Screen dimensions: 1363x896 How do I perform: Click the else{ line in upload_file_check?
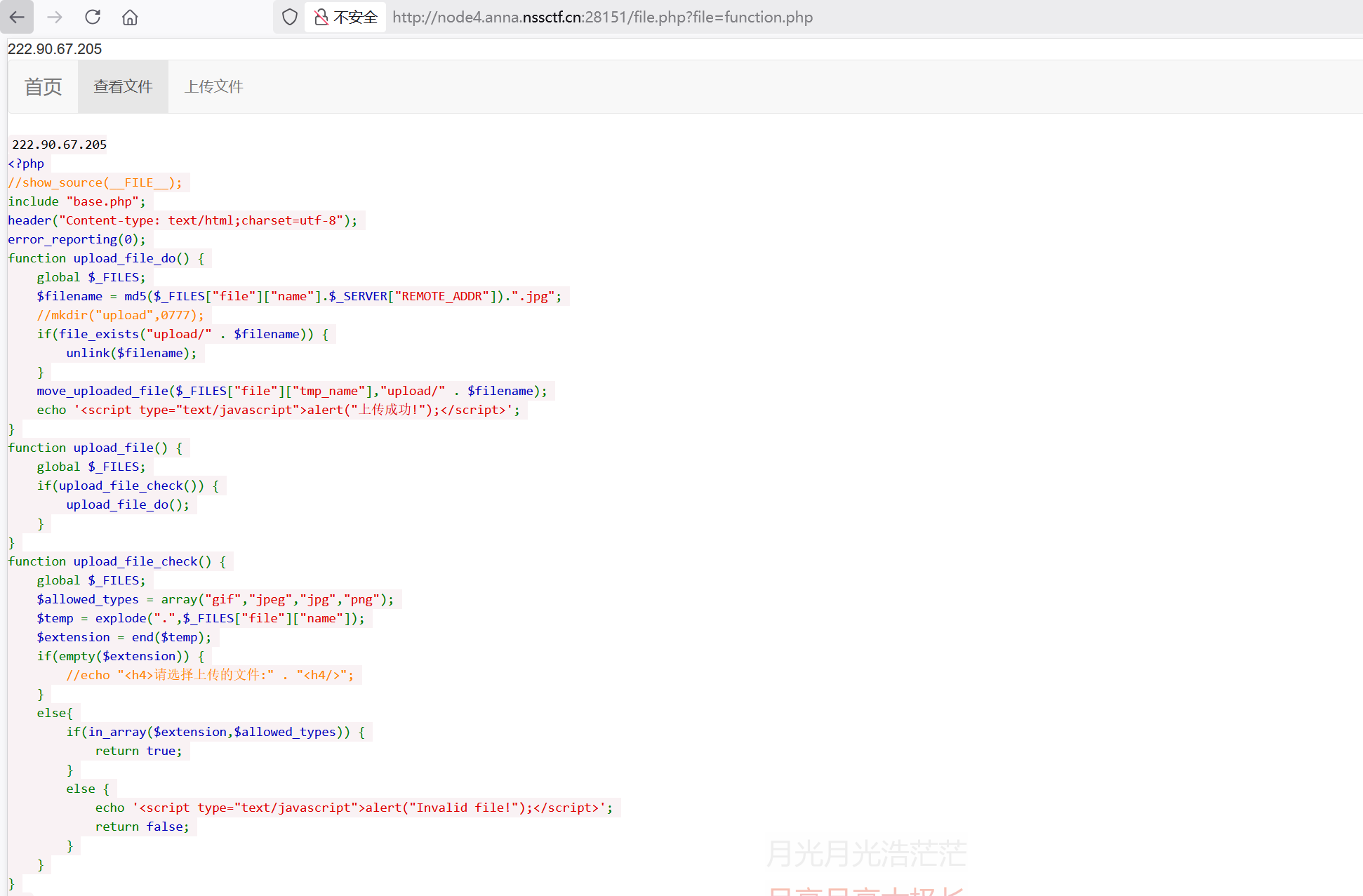(x=55, y=713)
